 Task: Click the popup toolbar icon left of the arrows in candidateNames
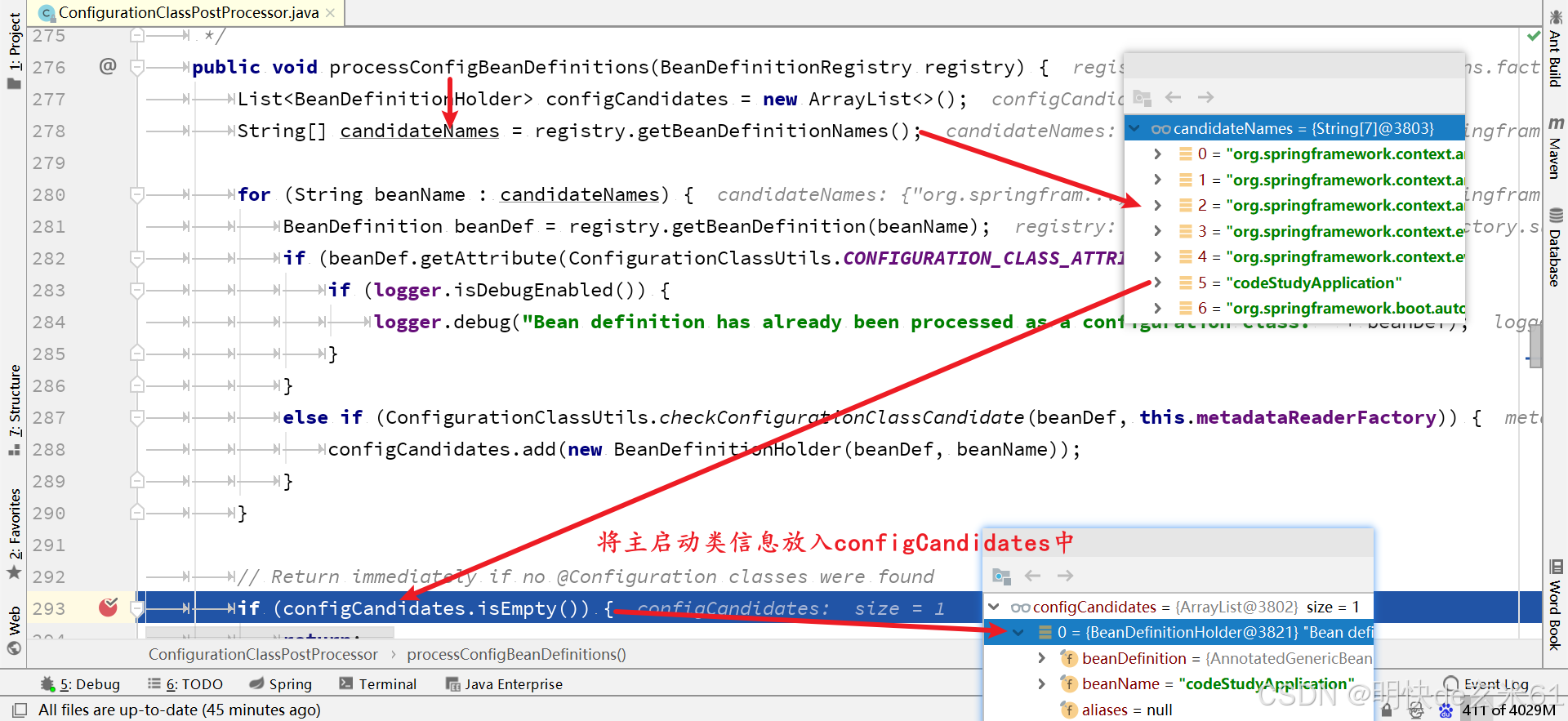tap(1142, 98)
